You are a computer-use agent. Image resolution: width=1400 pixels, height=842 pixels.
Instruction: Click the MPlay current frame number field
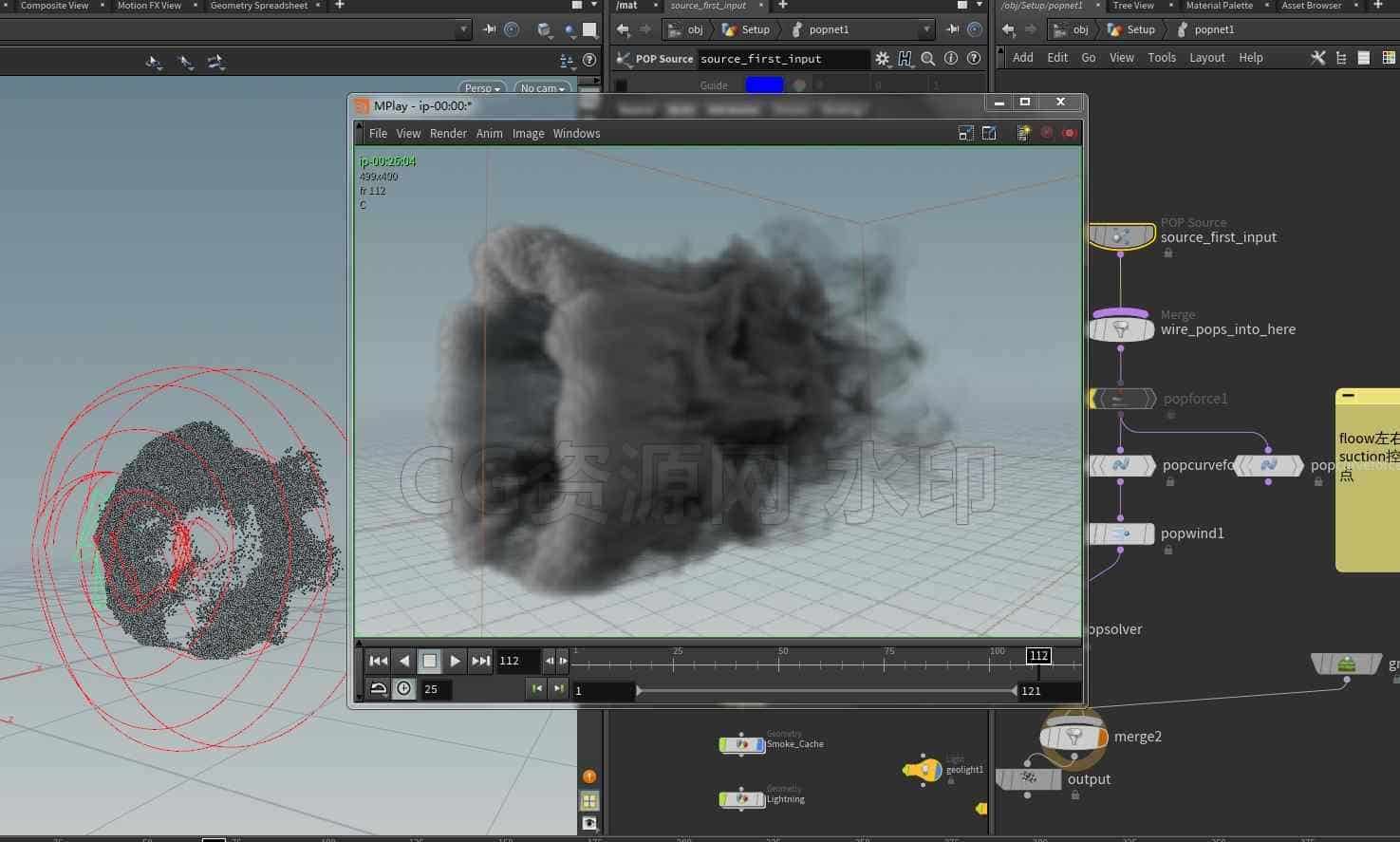(519, 661)
